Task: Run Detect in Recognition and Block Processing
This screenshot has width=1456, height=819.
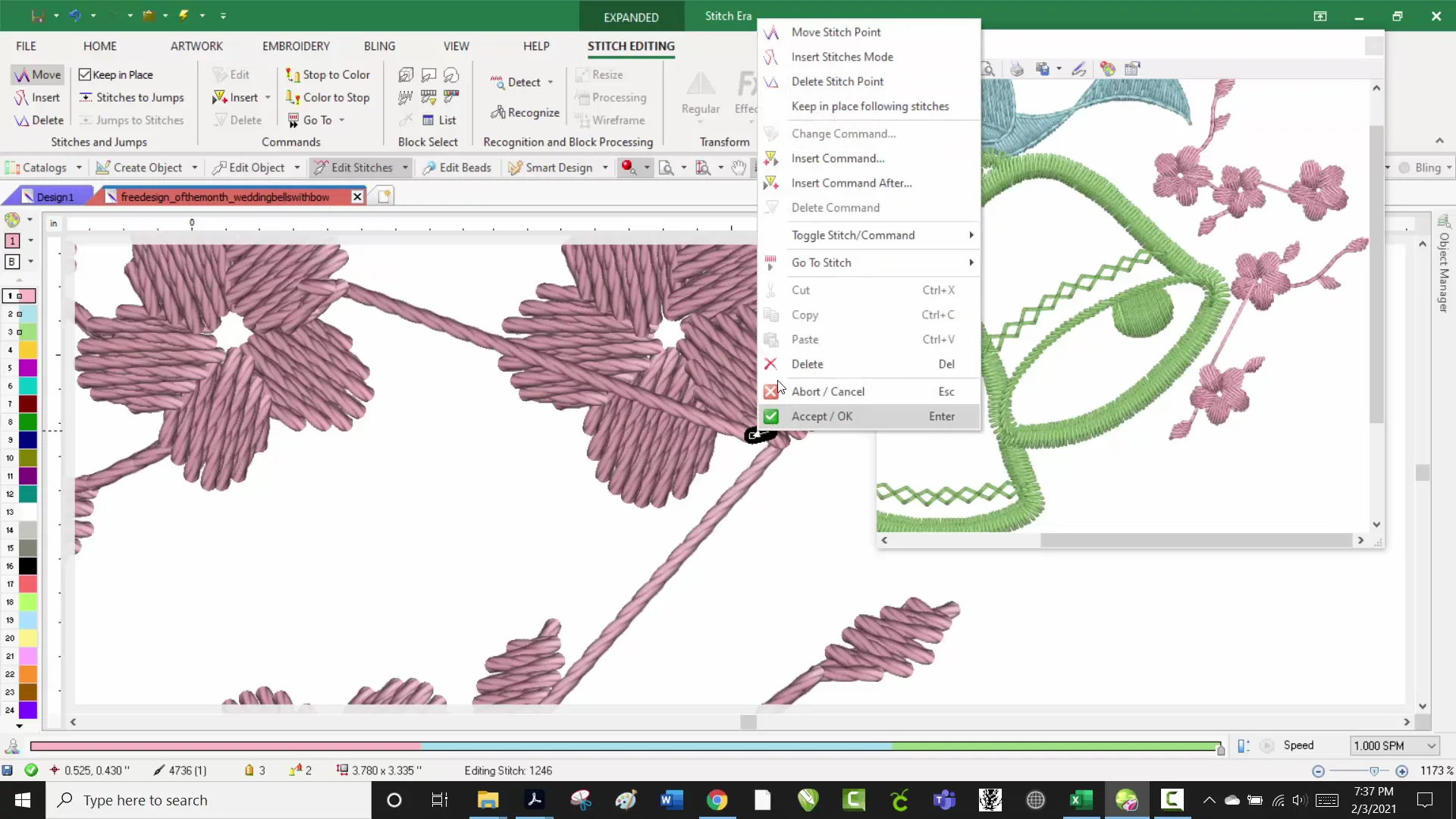Action: [522, 82]
